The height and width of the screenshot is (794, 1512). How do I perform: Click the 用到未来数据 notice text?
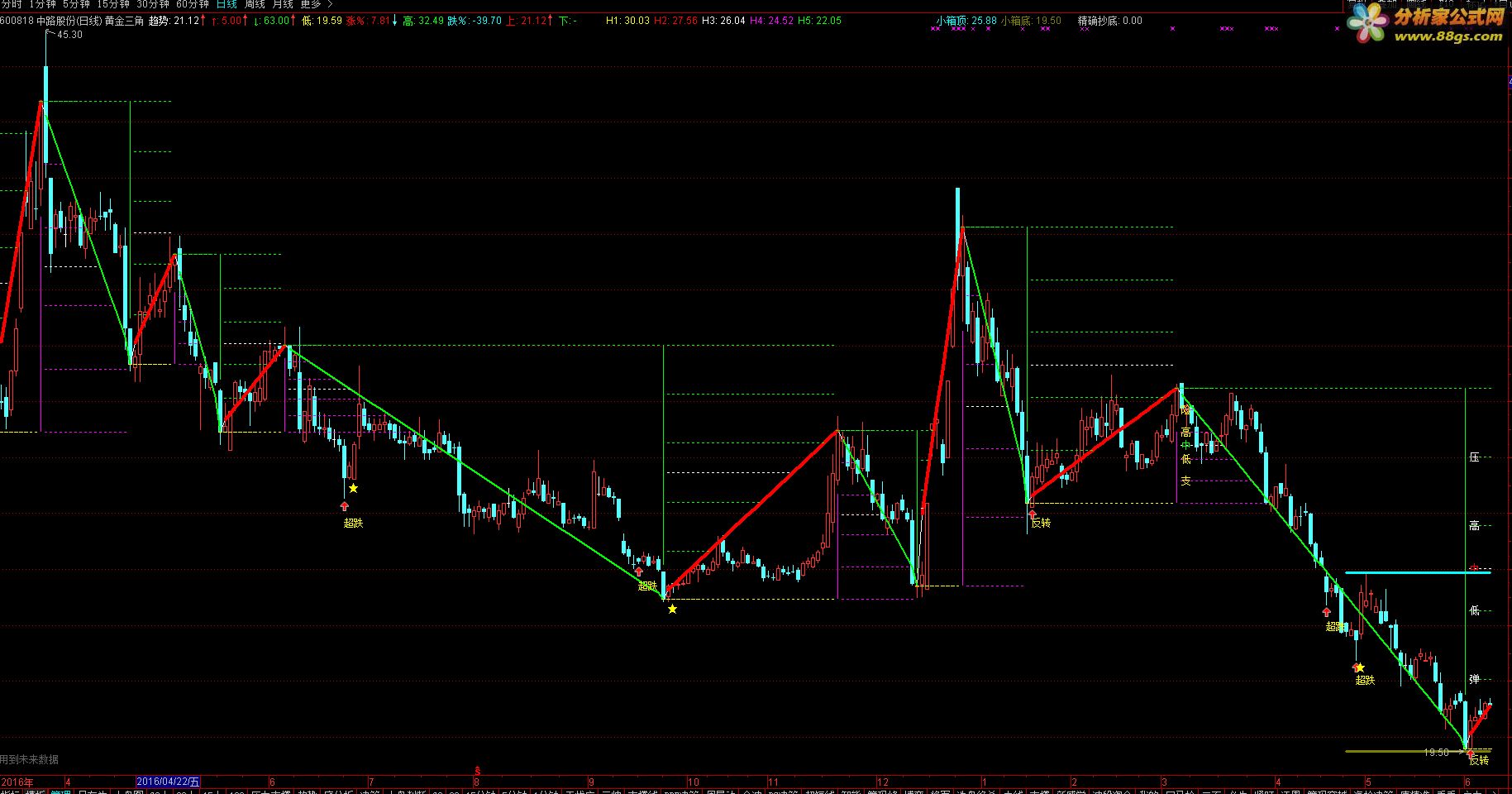tap(30, 759)
